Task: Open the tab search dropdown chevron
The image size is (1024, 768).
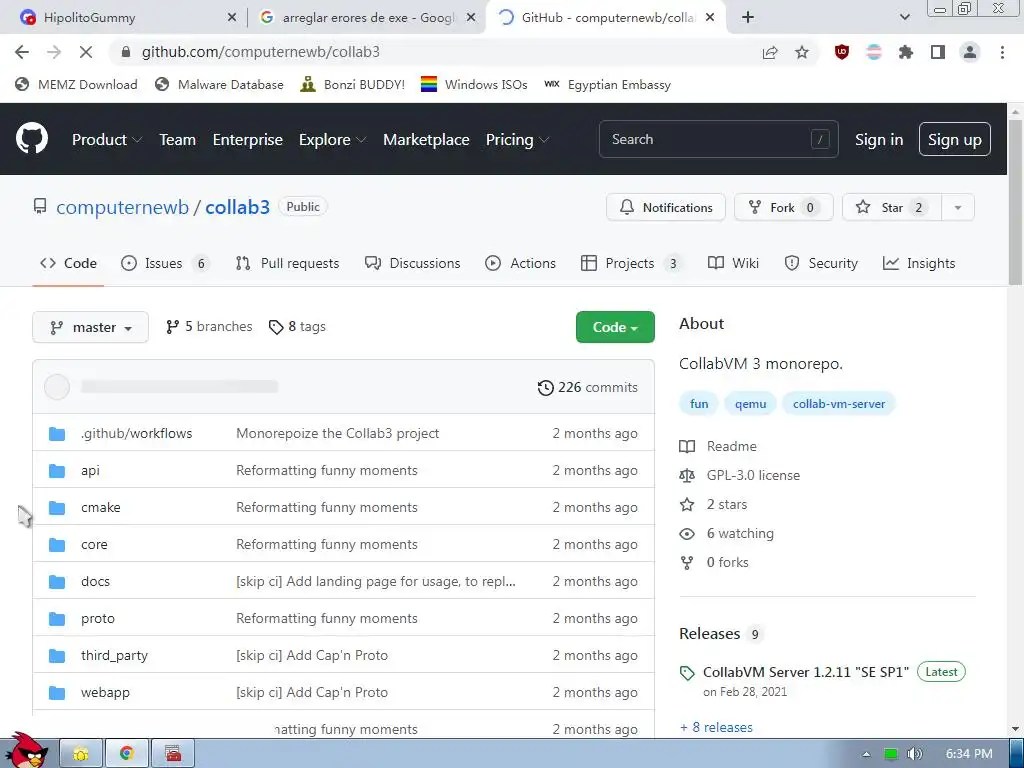Action: click(904, 18)
